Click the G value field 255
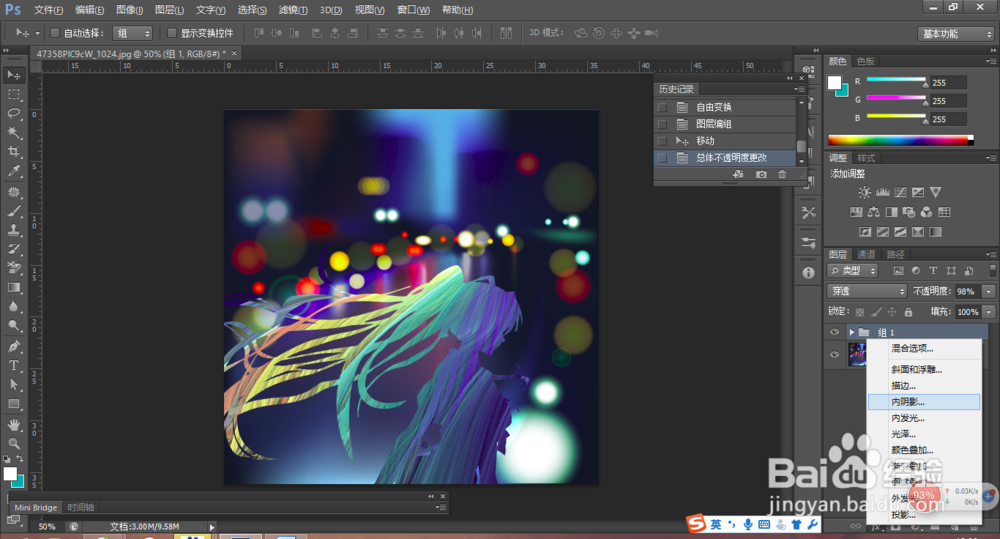Viewport: 1000px width, 539px height. [x=948, y=101]
